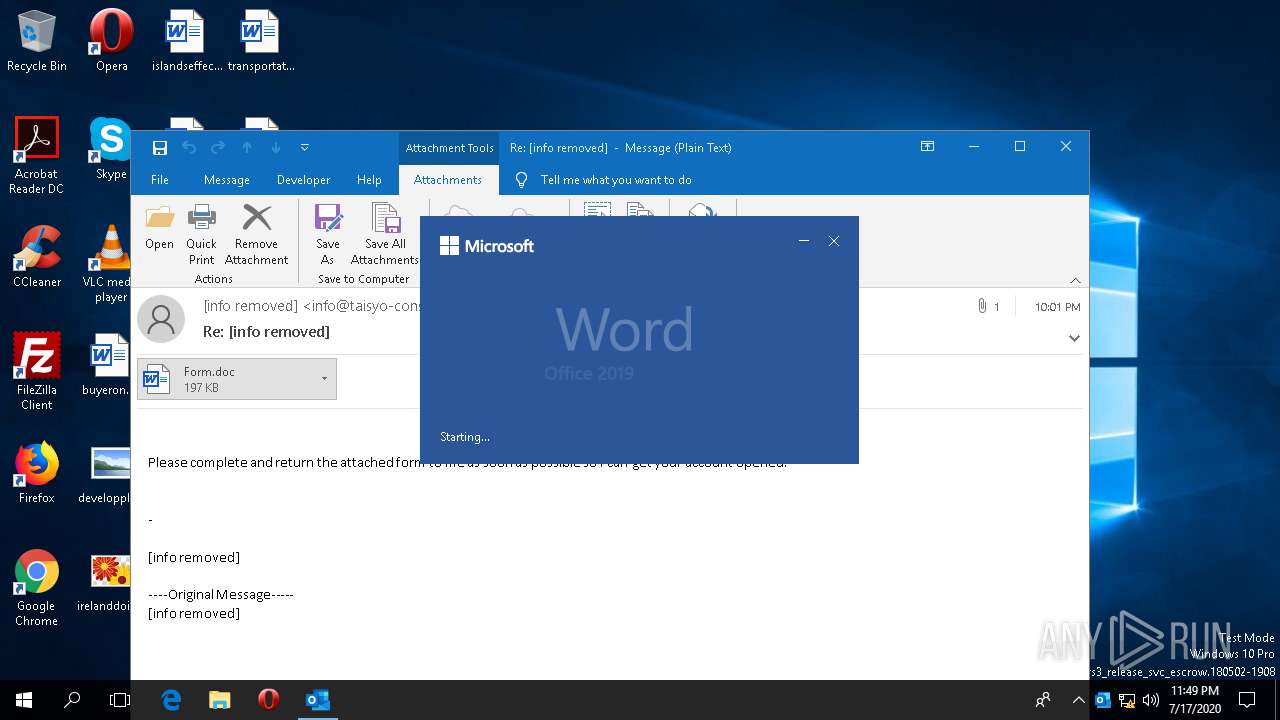1280x720 pixels.
Task: Click the network tray icon
Action: pyautogui.click(x=1127, y=700)
